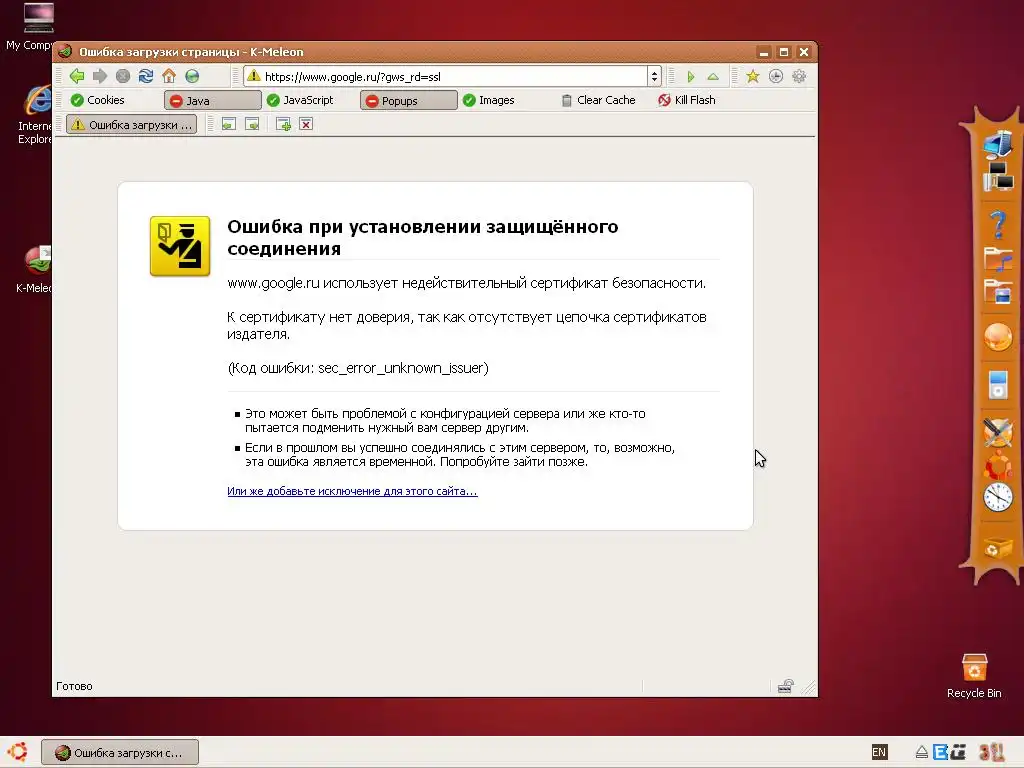Viewport: 1024px width, 768px height.
Task: Click the URL address field
Action: pos(454,76)
